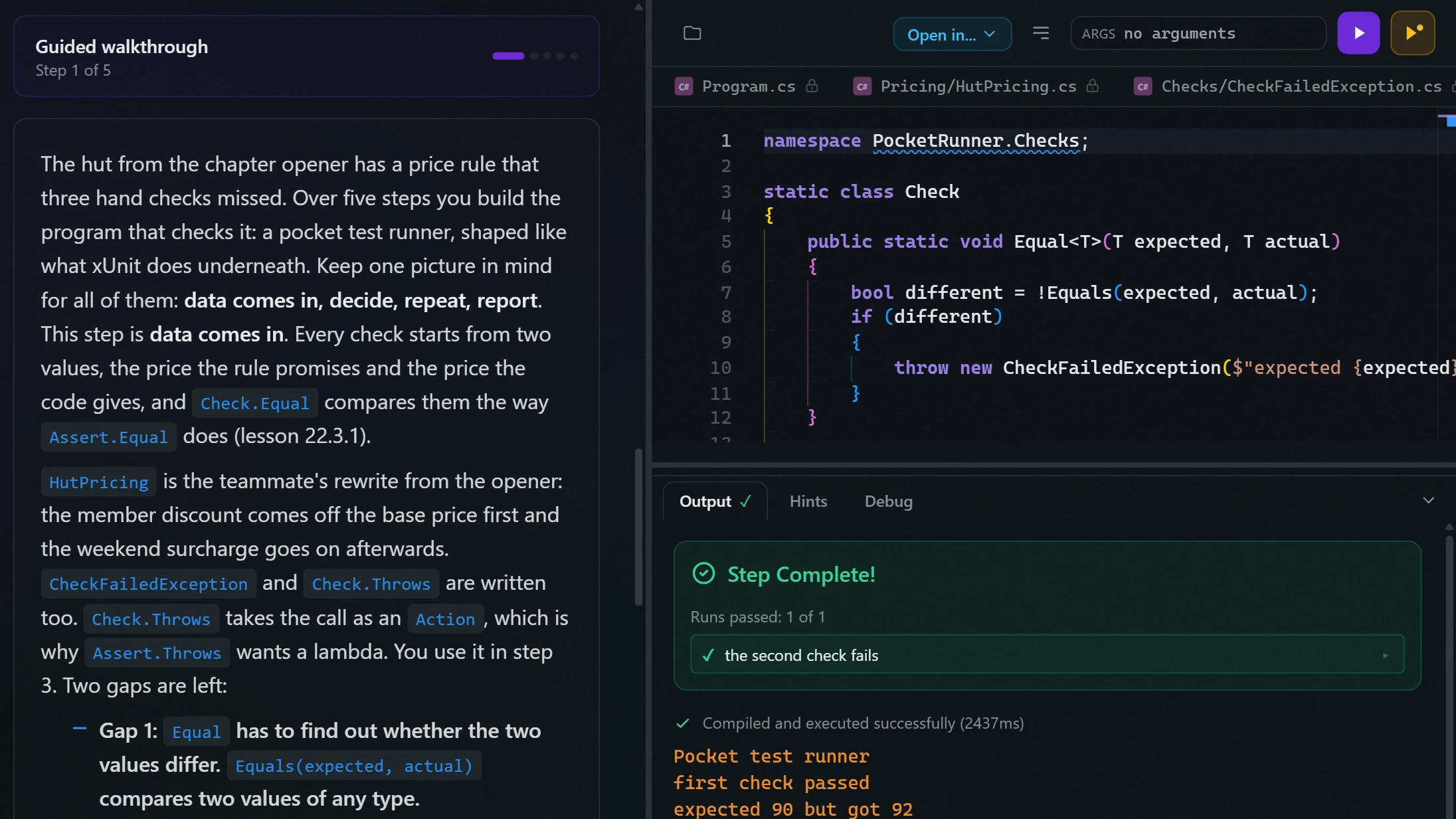Collapse the output panel with the chevron
Screen dimensions: 1456x819
tap(1429, 500)
